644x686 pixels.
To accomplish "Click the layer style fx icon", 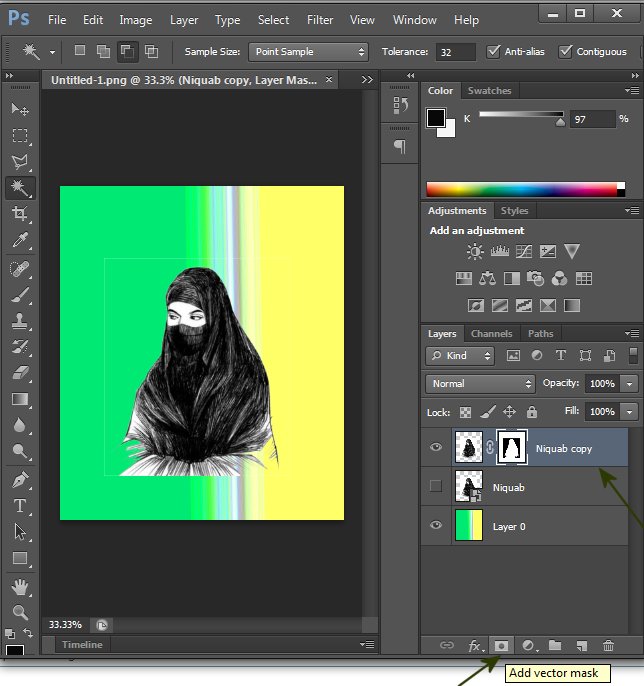I will [x=476, y=646].
